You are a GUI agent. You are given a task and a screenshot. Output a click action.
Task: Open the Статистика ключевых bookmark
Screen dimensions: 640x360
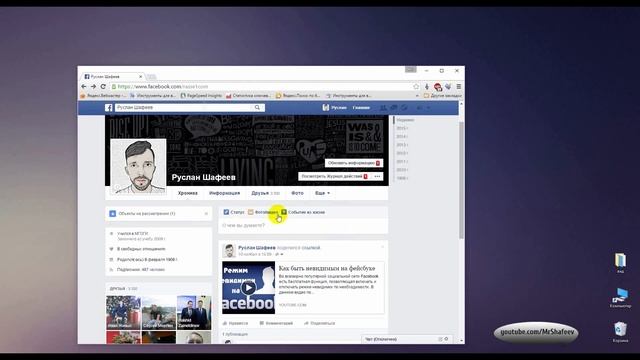coord(248,96)
